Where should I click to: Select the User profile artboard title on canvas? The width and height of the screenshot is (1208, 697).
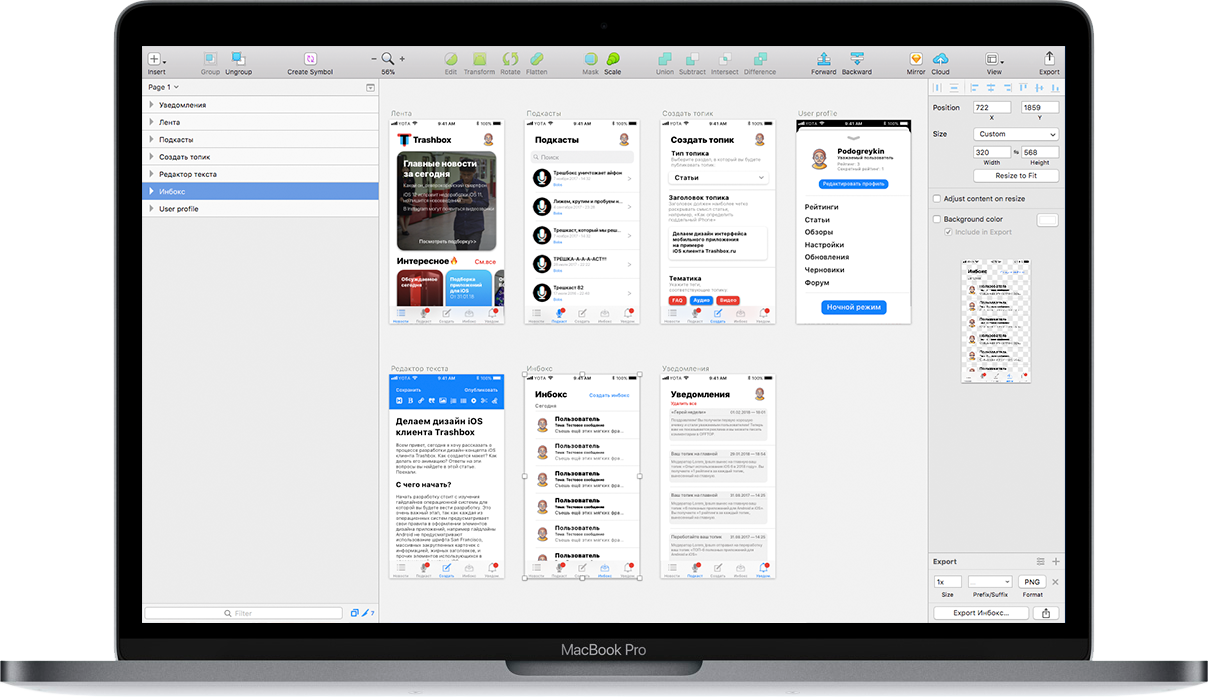click(818, 114)
